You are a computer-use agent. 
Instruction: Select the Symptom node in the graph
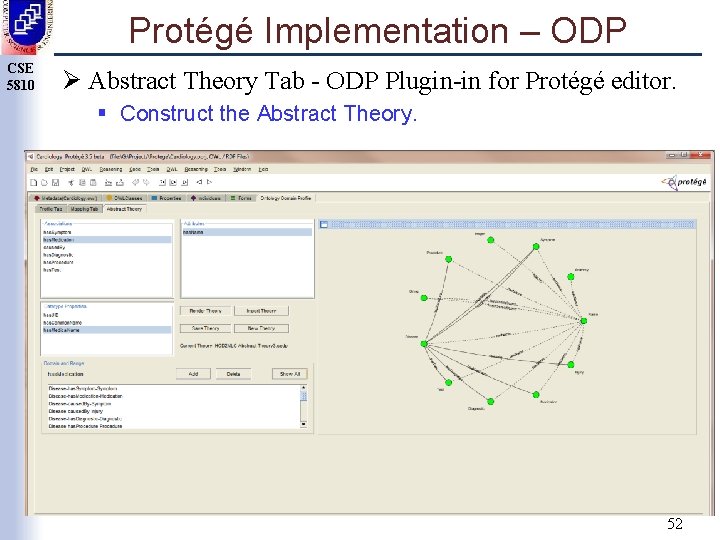pyautogui.click(x=536, y=247)
